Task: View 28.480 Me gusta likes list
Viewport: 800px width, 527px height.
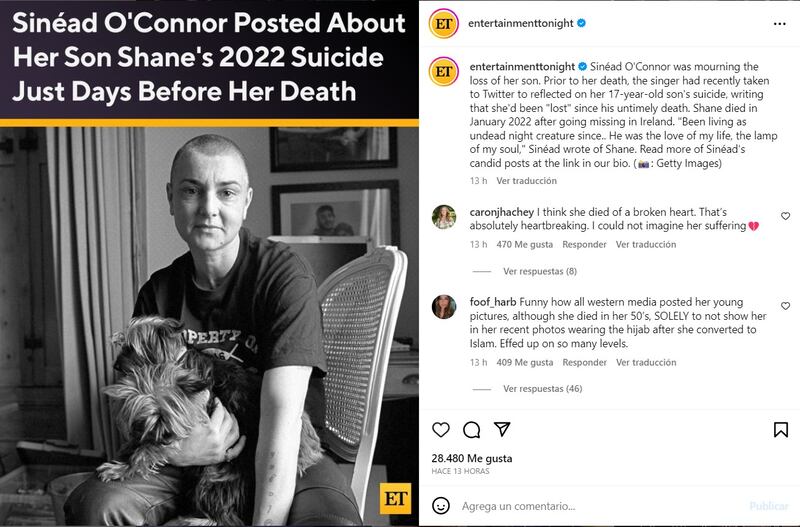Action: (x=471, y=458)
